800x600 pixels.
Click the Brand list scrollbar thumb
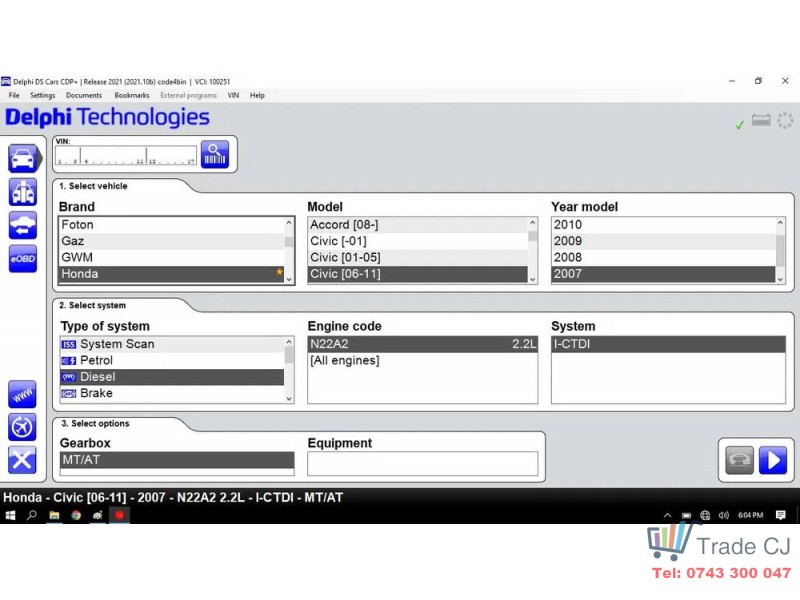289,242
